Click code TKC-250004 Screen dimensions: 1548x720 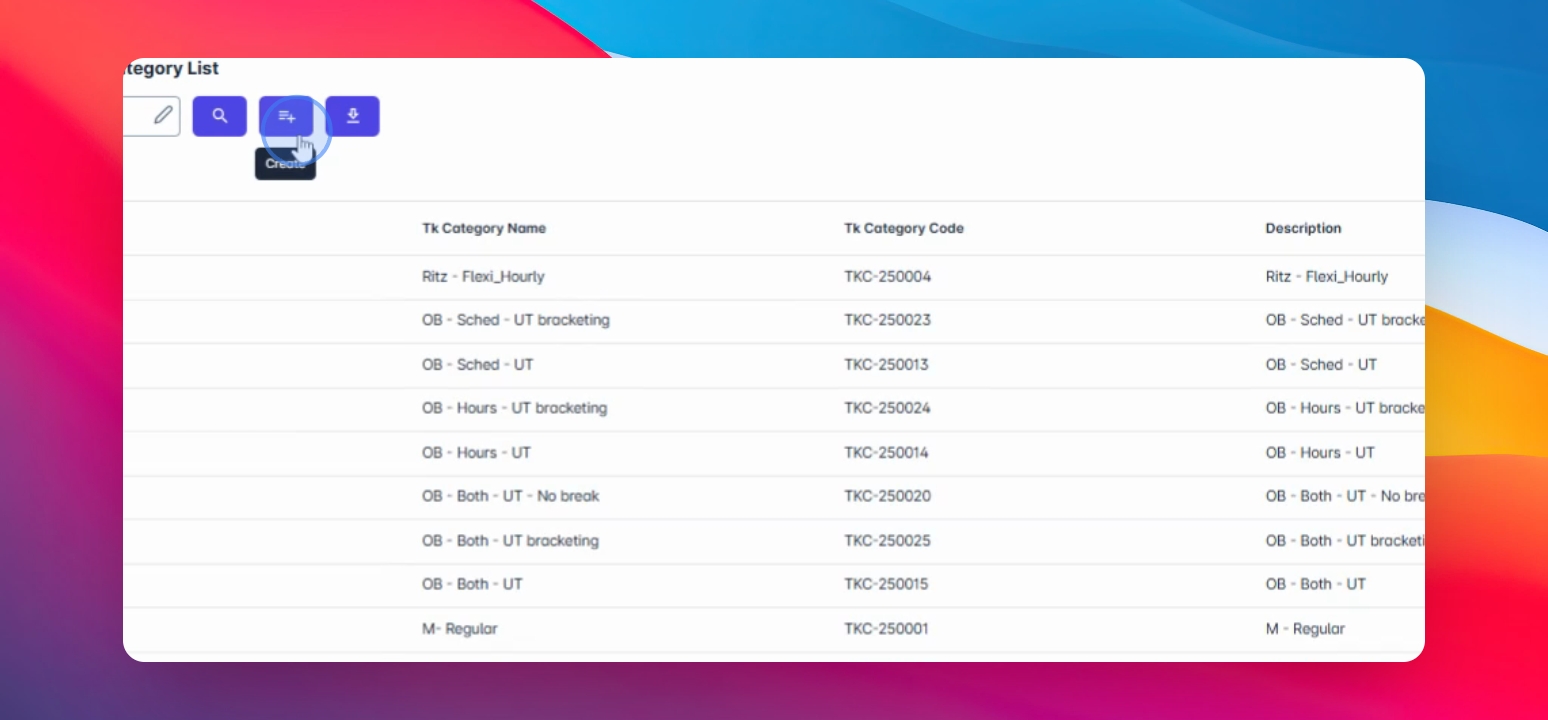[x=887, y=276]
